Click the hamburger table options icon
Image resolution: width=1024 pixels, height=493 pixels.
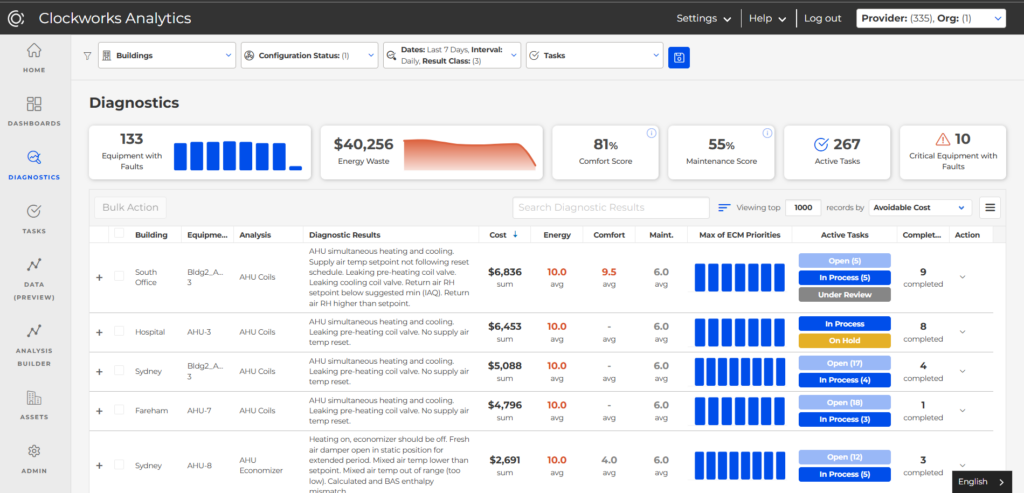coord(990,208)
